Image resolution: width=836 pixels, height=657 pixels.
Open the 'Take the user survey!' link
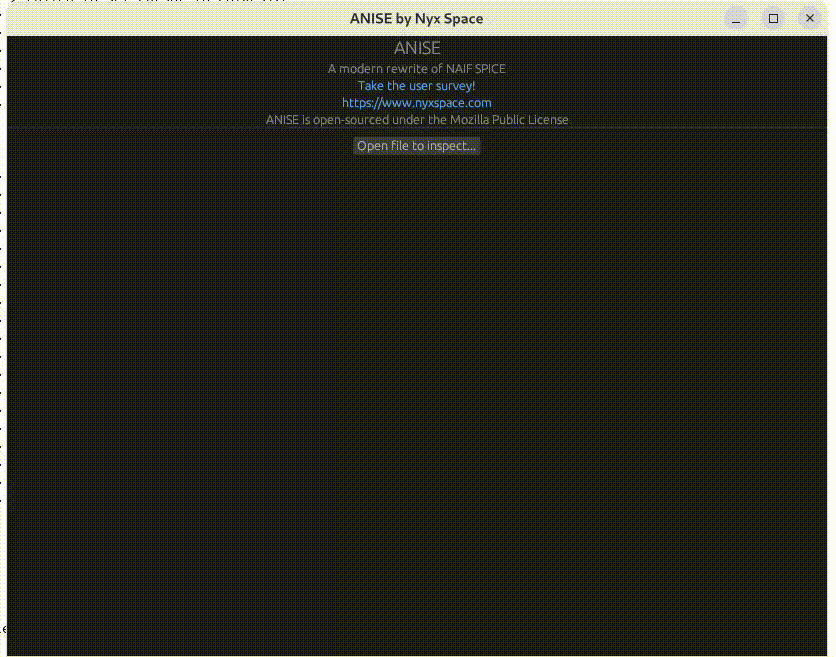pyautogui.click(x=416, y=86)
